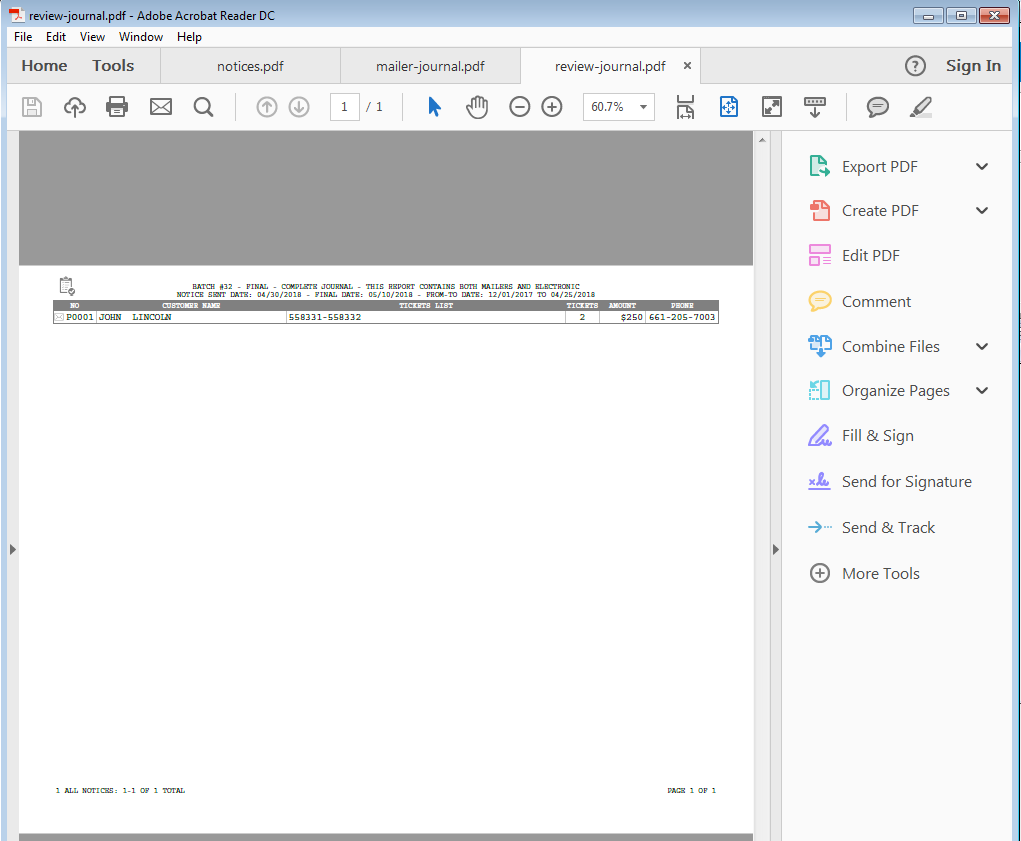The width and height of the screenshot is (1021, 841).
Task: Choose the arrow Selection tool
Action: click(x=434, y=107)
